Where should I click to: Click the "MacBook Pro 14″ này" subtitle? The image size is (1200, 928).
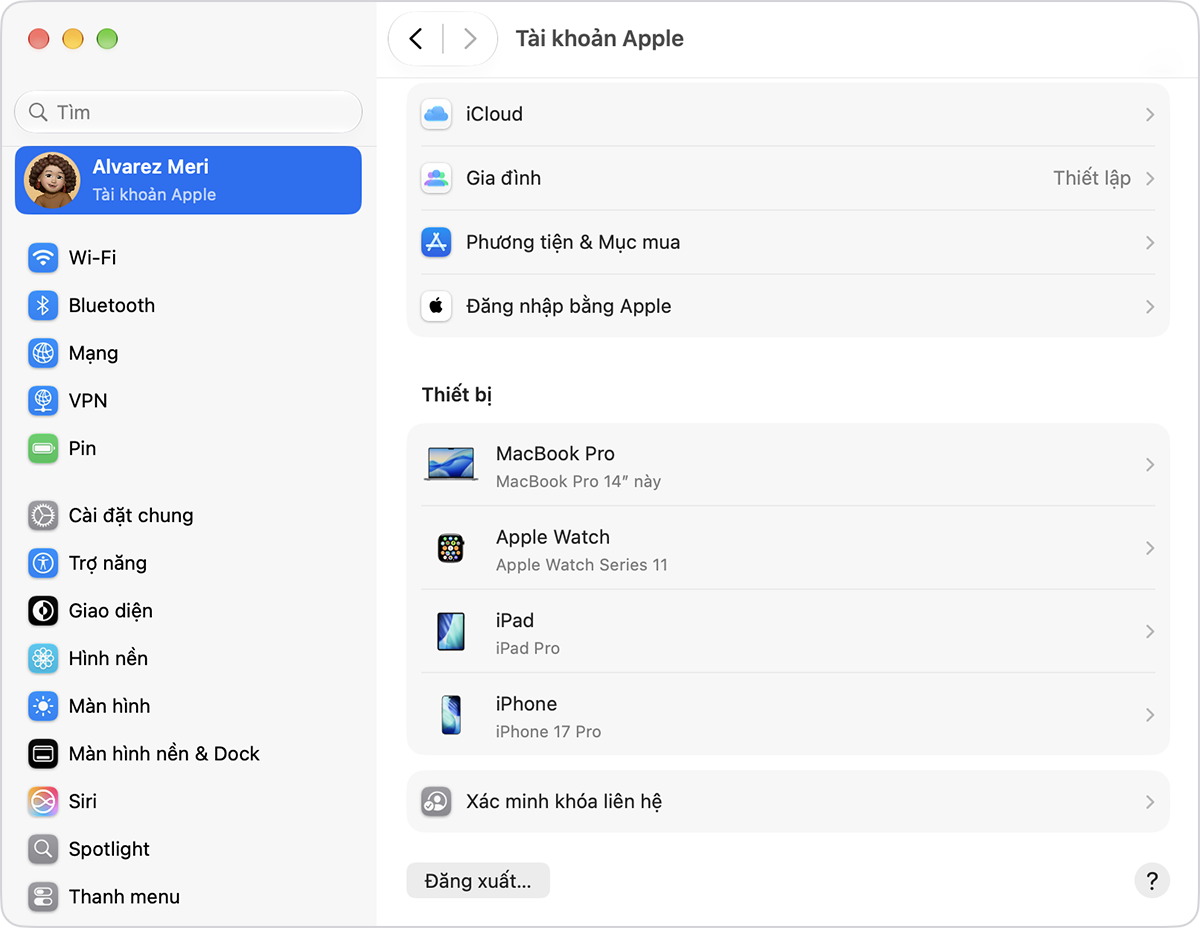tap(579, 482)
